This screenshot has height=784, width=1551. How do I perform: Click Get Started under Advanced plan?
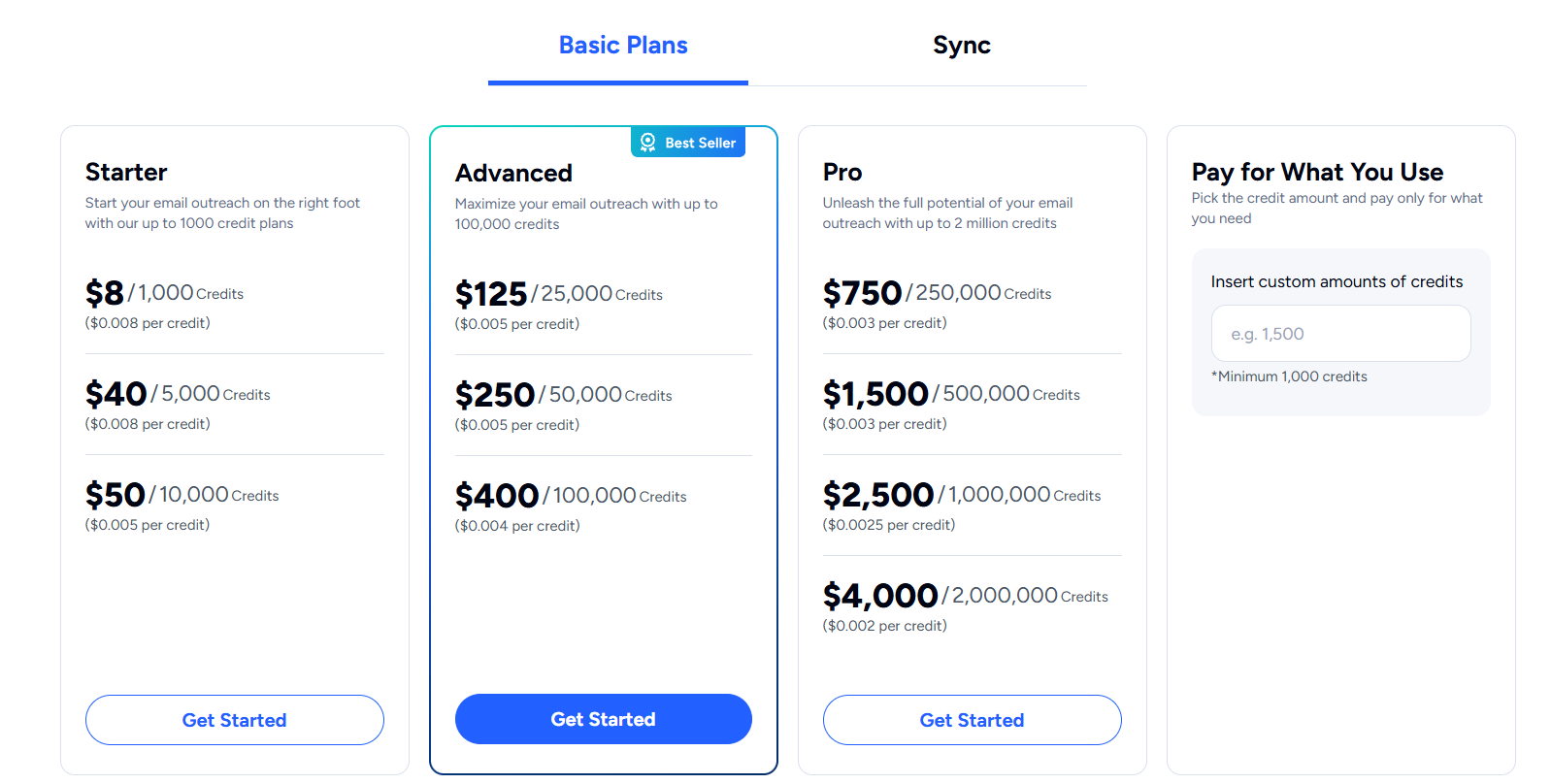603,719
